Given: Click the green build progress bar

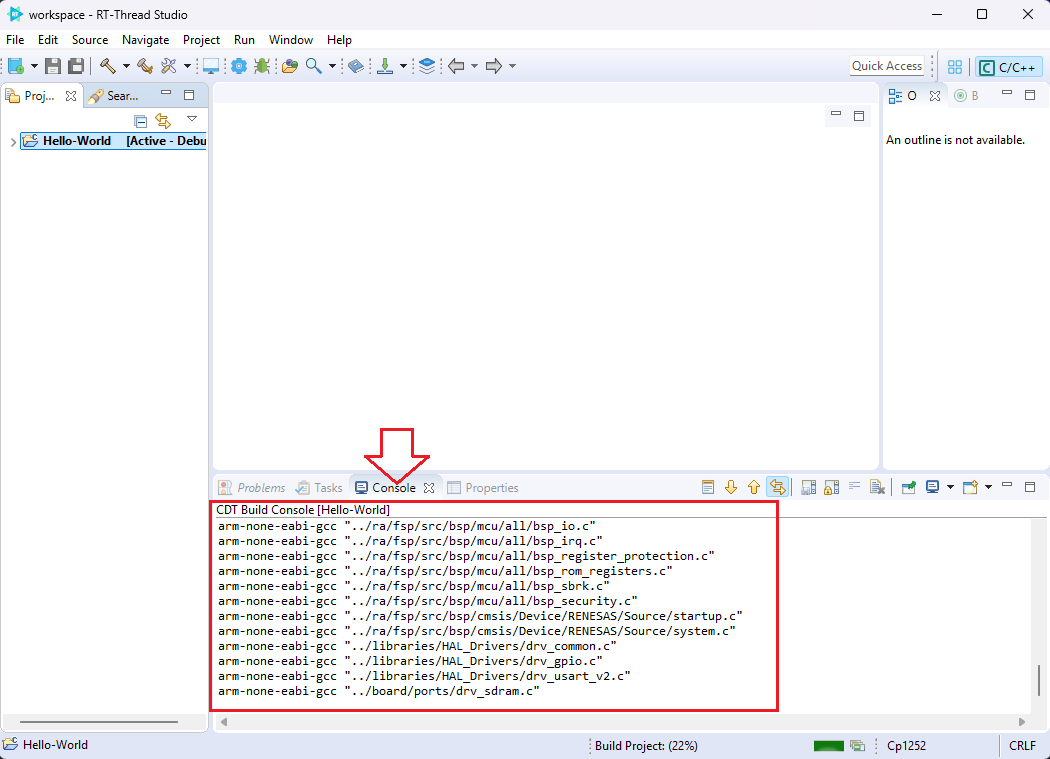Looking at the screenshot, I should pyautogui.click(x=829, y=745).
